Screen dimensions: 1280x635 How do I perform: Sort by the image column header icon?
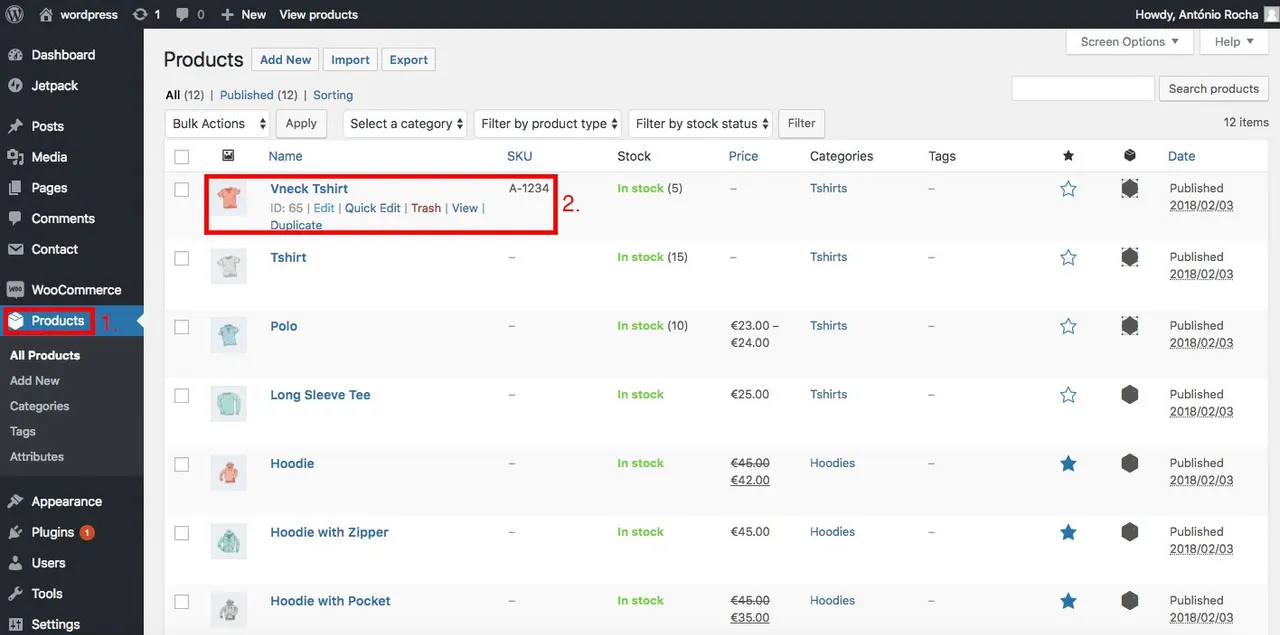click(x=228, y=156)
